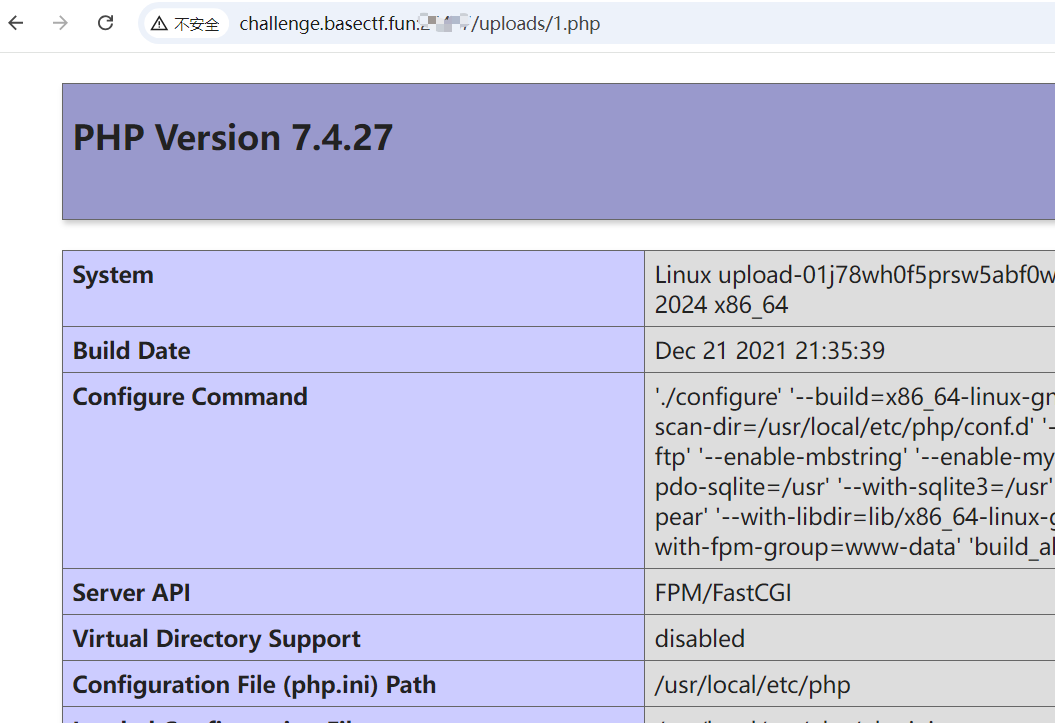Click the browser back arrow

(x=16, y=23)
